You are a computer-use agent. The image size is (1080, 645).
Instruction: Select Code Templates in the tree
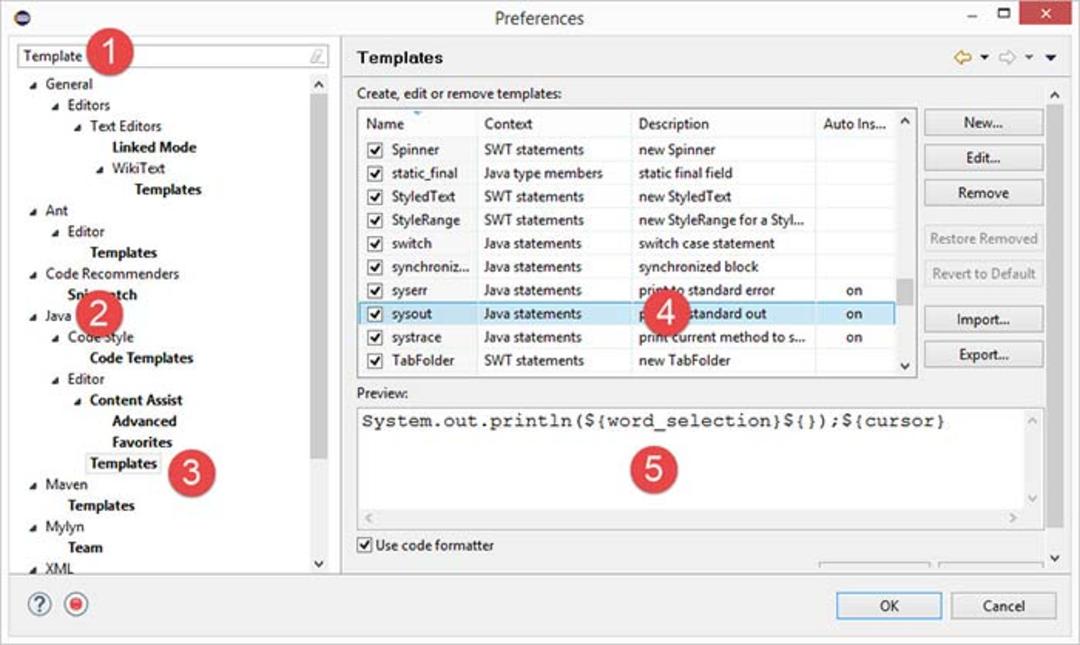click(x=141, y=358)
